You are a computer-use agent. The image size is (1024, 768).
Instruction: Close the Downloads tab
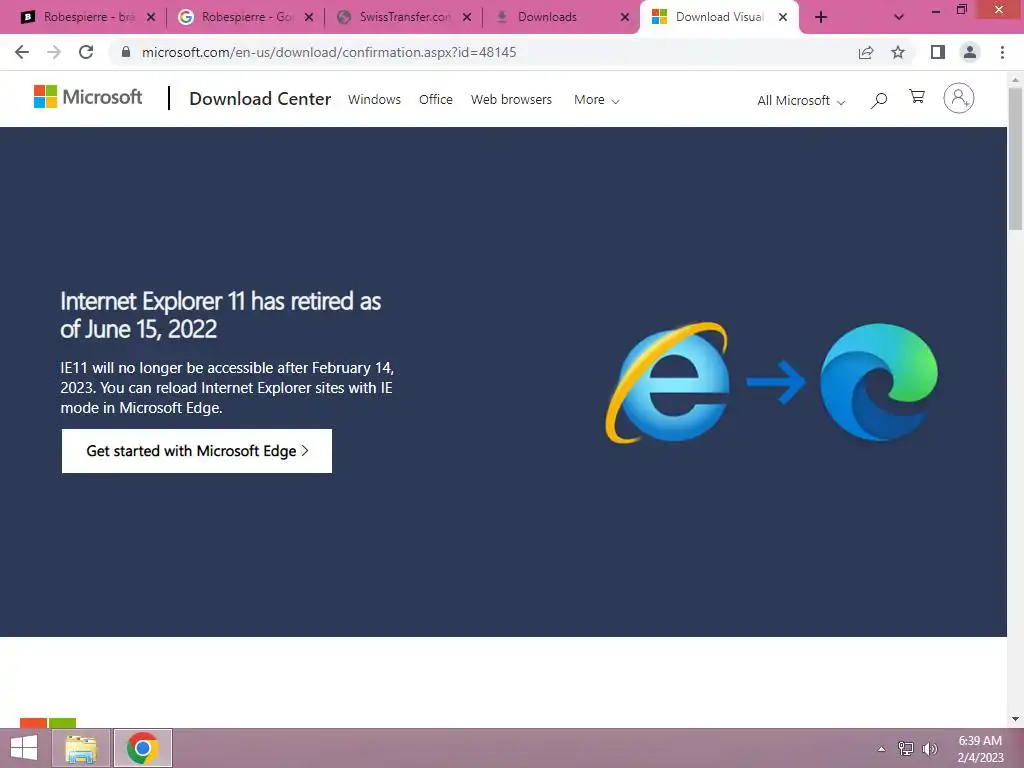pos(625,18)
